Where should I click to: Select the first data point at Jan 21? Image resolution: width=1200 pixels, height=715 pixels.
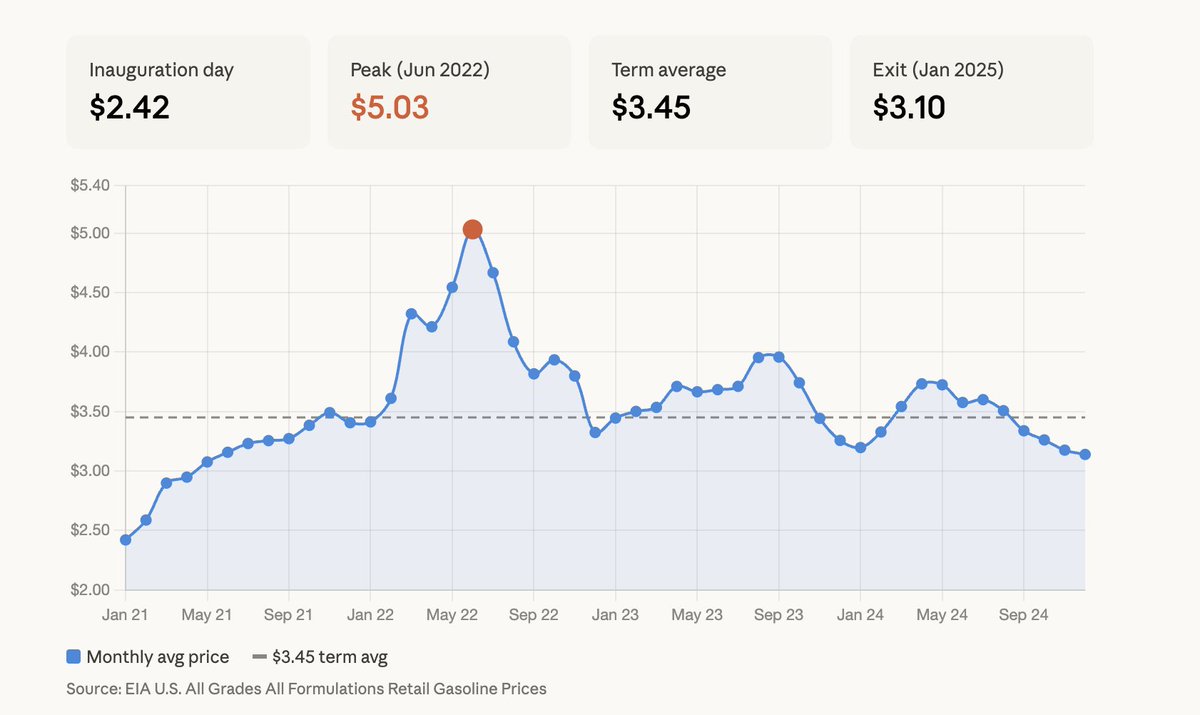pos(125,540)
